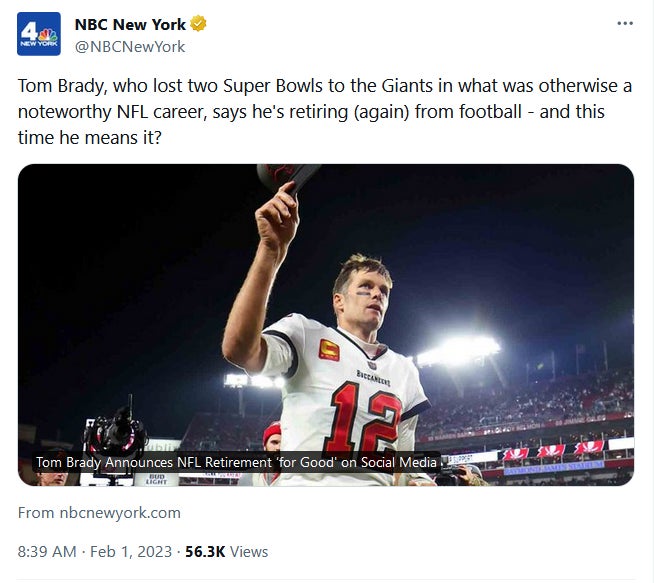Image resolution: width=654 pixels, height=583 pixels.
Task: Click the 56.3K view count number
Action: click(206, 551)
